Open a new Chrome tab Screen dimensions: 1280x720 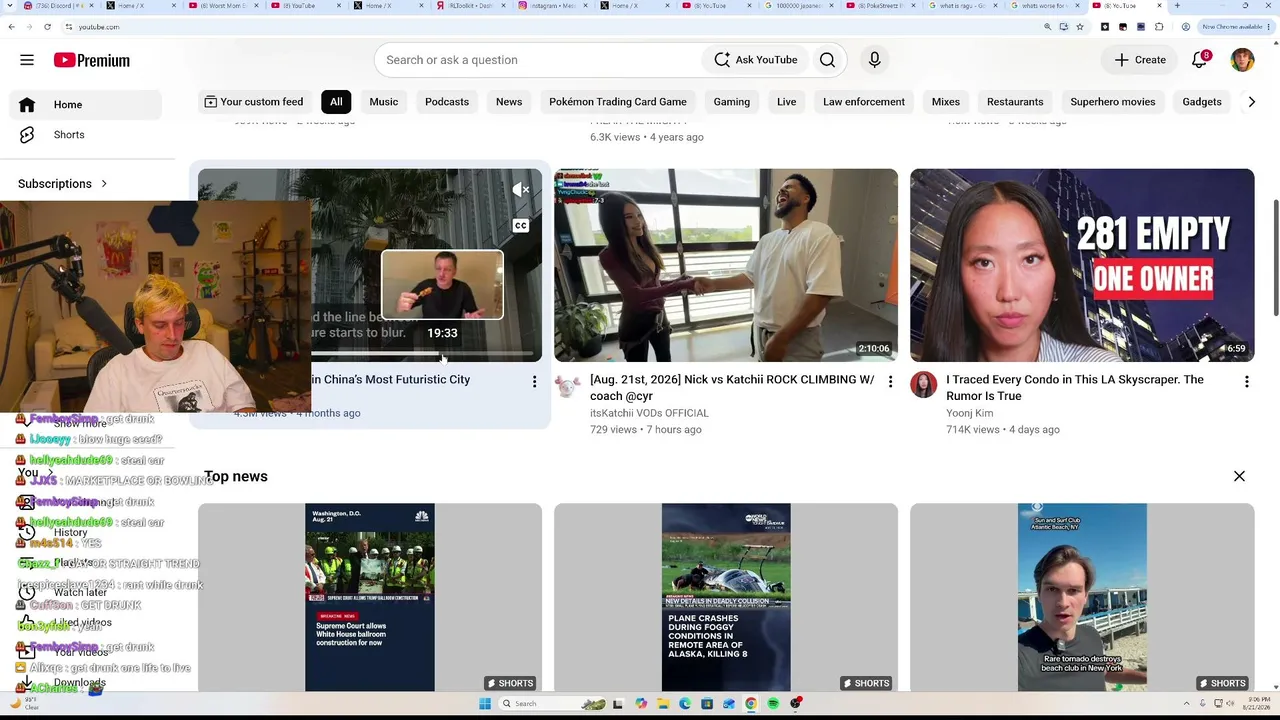tap(1177, 6)
